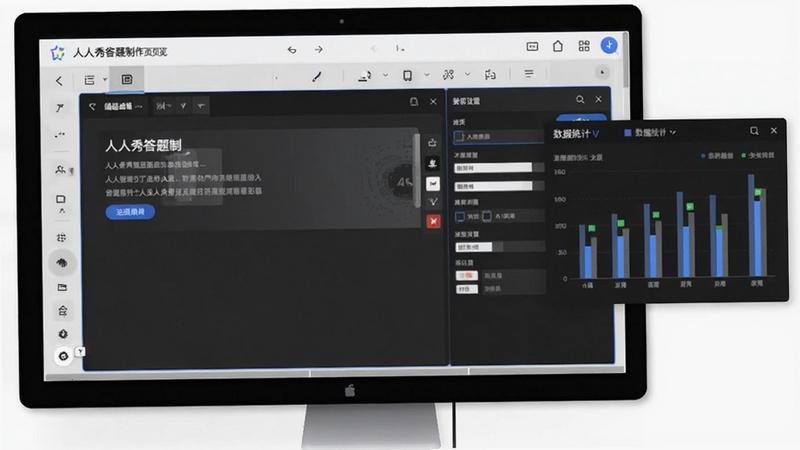Viewport: 800px width, 450px height.
Task: Select the last small tab in editor panel
Action: pyautogui.click(x=201, y=106)
